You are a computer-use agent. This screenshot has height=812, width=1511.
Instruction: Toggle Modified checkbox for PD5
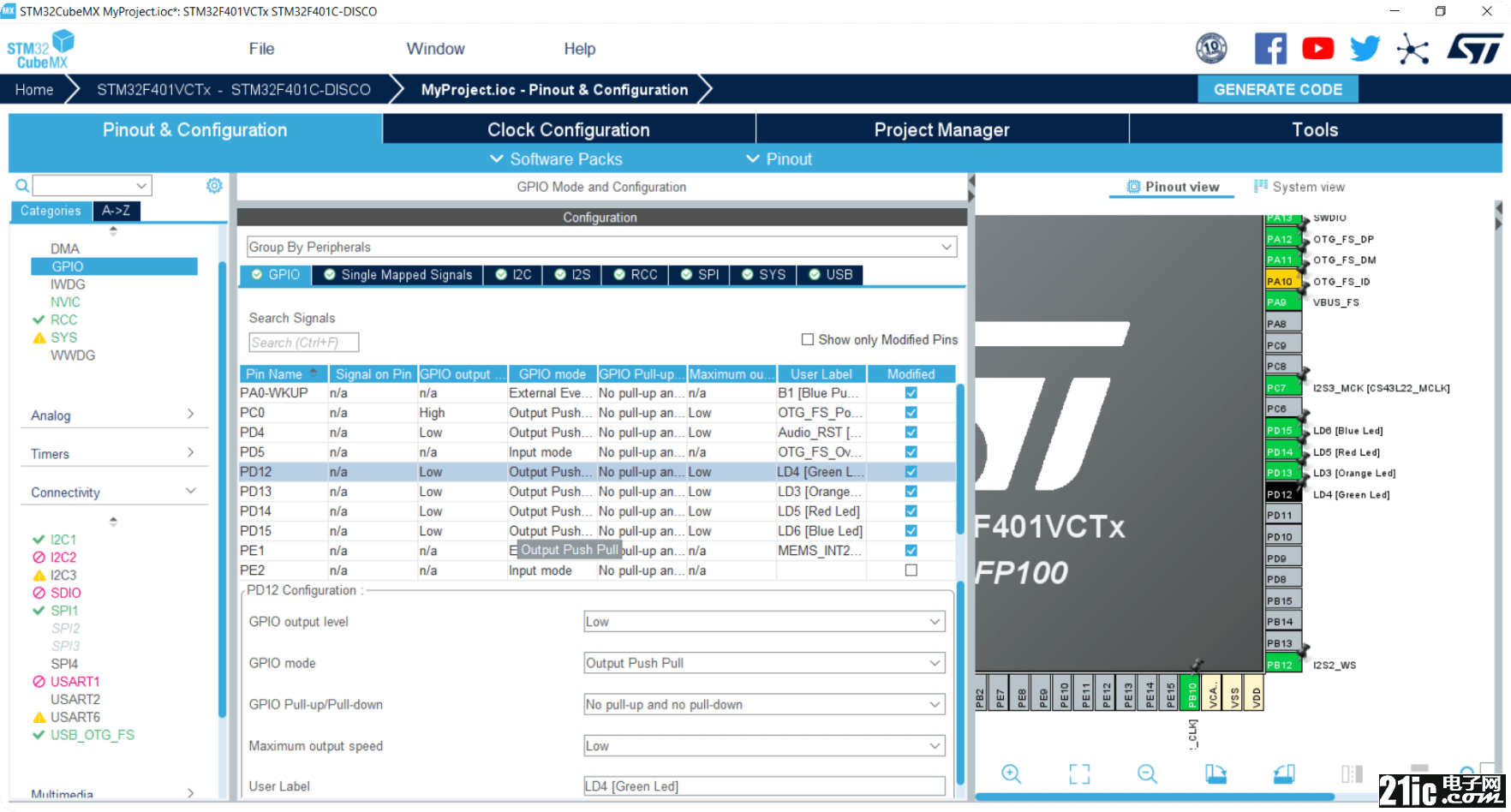pyautogui.click(x=911, y=452)
